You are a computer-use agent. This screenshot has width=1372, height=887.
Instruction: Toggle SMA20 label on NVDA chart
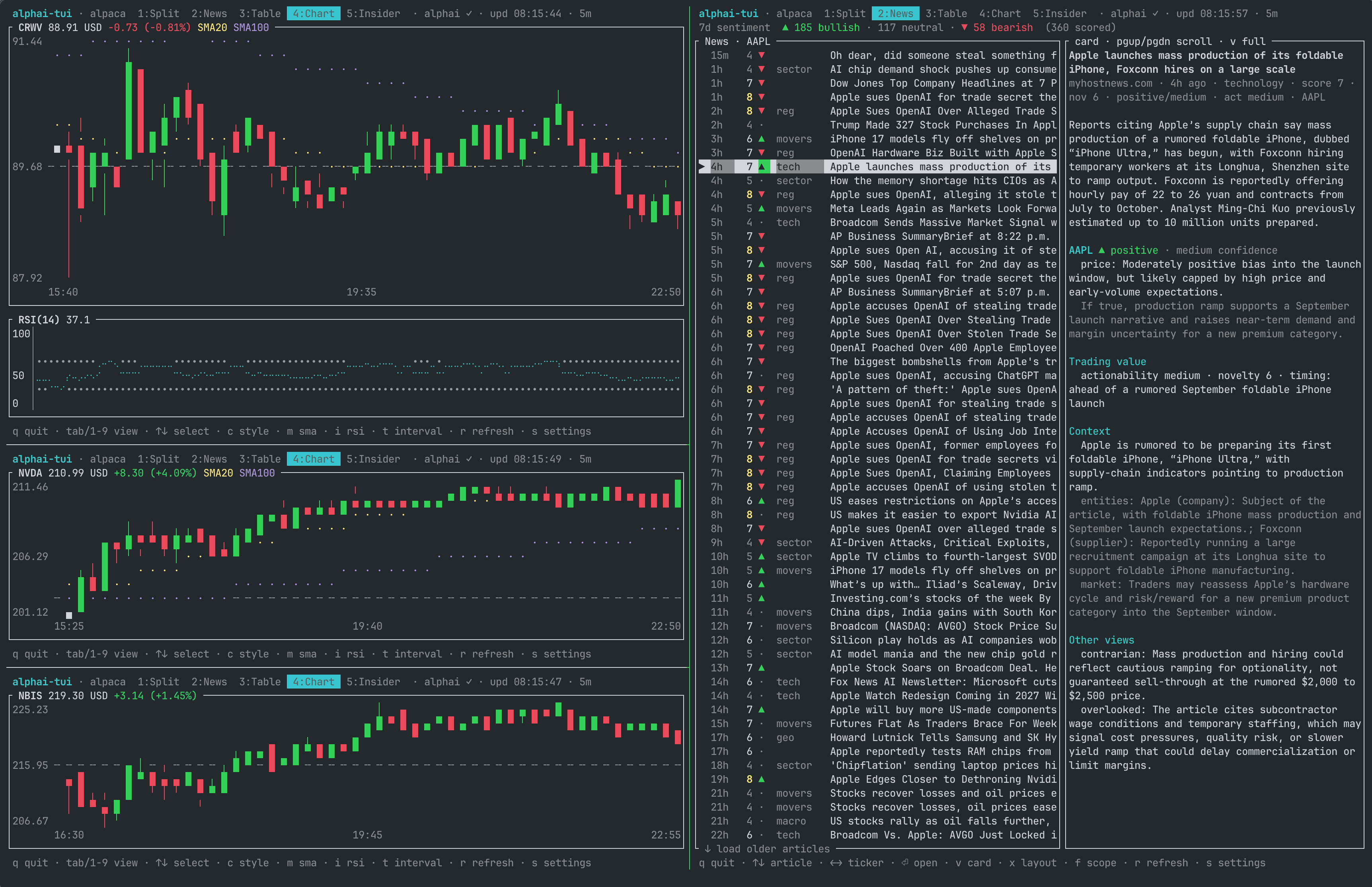coord(218,473)
